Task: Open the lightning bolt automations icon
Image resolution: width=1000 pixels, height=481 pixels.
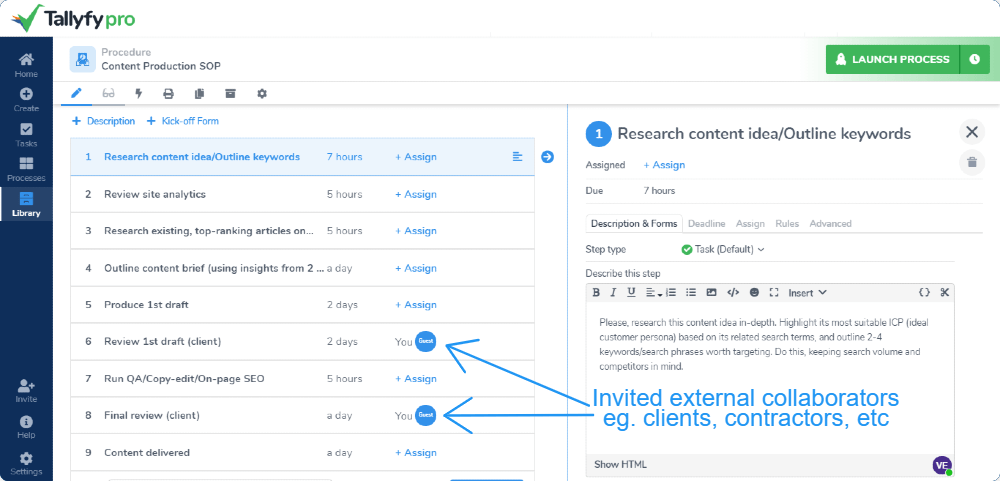Action: pos(138,94)
